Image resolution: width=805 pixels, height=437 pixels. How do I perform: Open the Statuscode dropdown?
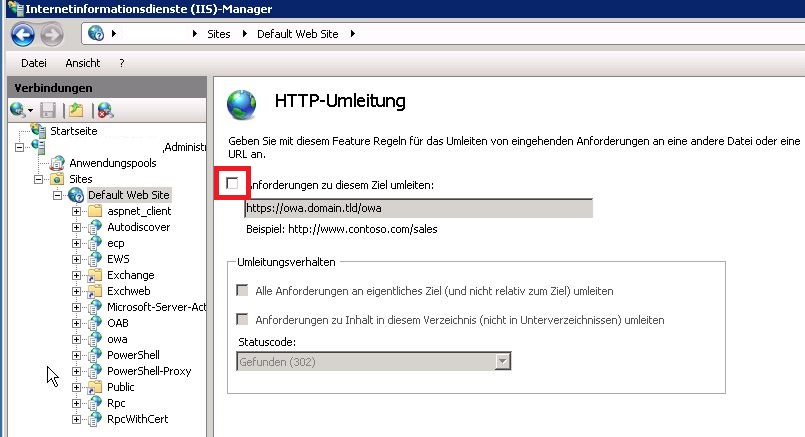pos(503,361)
